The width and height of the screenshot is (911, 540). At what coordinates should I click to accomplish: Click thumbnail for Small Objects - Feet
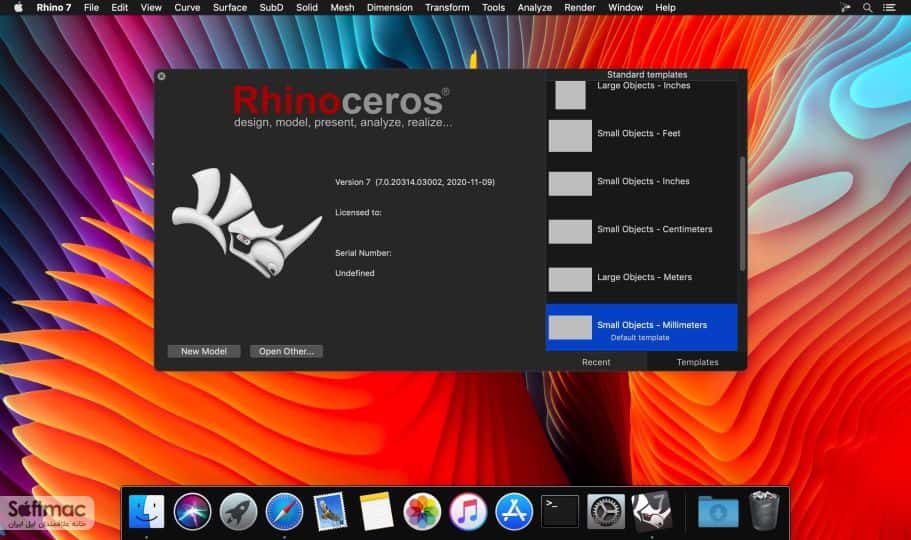(x=570, y=135)
